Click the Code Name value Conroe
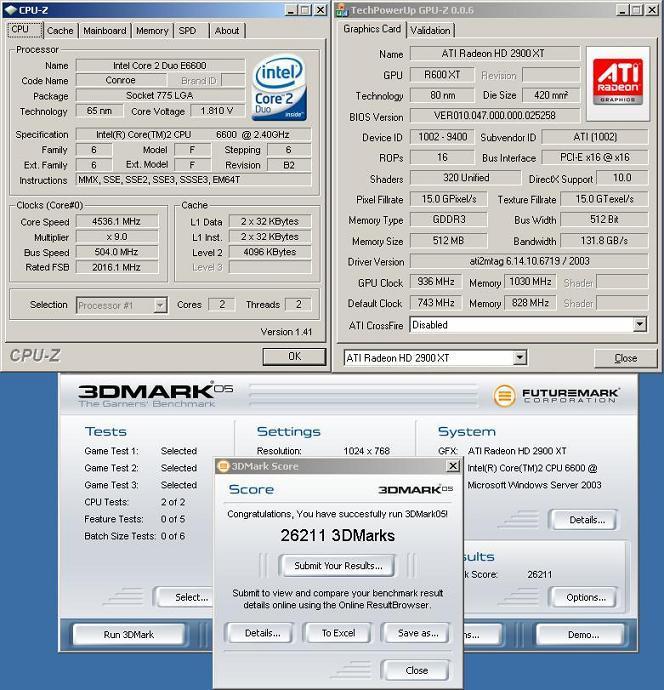Image resolution: width=664 pixels, height=690 pixels. pyautogui.click(x=121, y=81)
